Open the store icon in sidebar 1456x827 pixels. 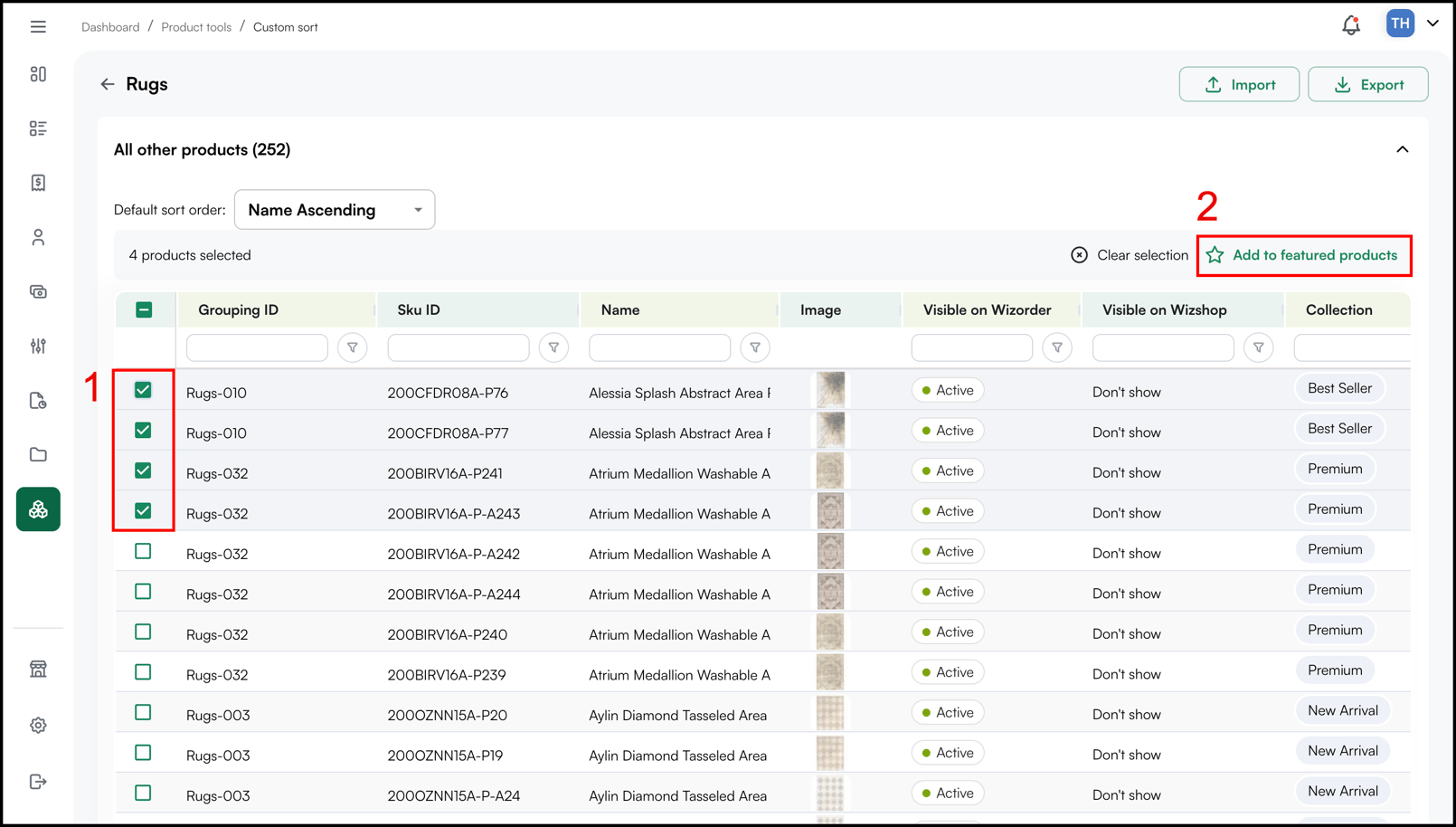(38, 669)
